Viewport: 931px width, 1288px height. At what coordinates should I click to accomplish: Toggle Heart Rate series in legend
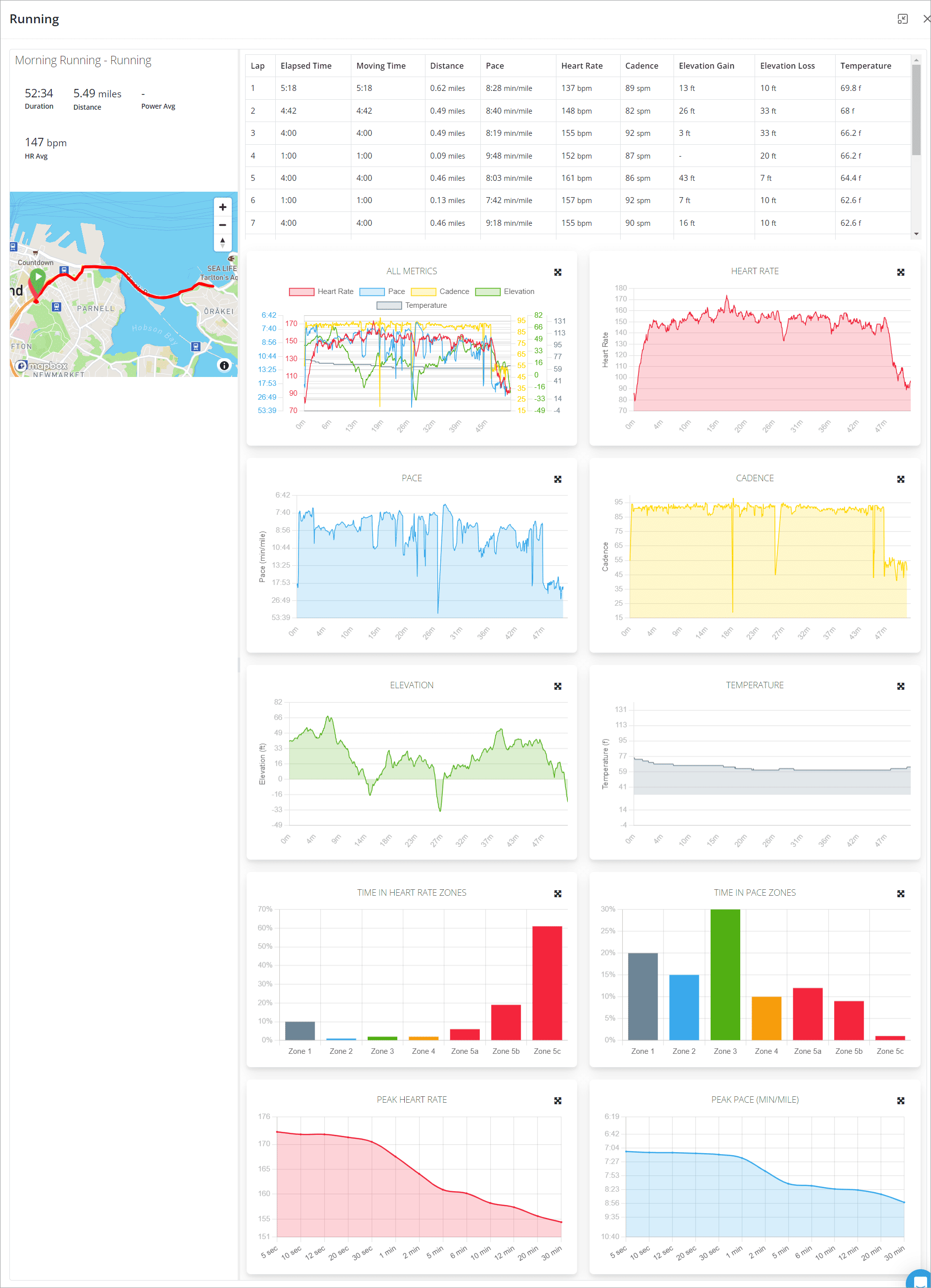pos(322,291)
